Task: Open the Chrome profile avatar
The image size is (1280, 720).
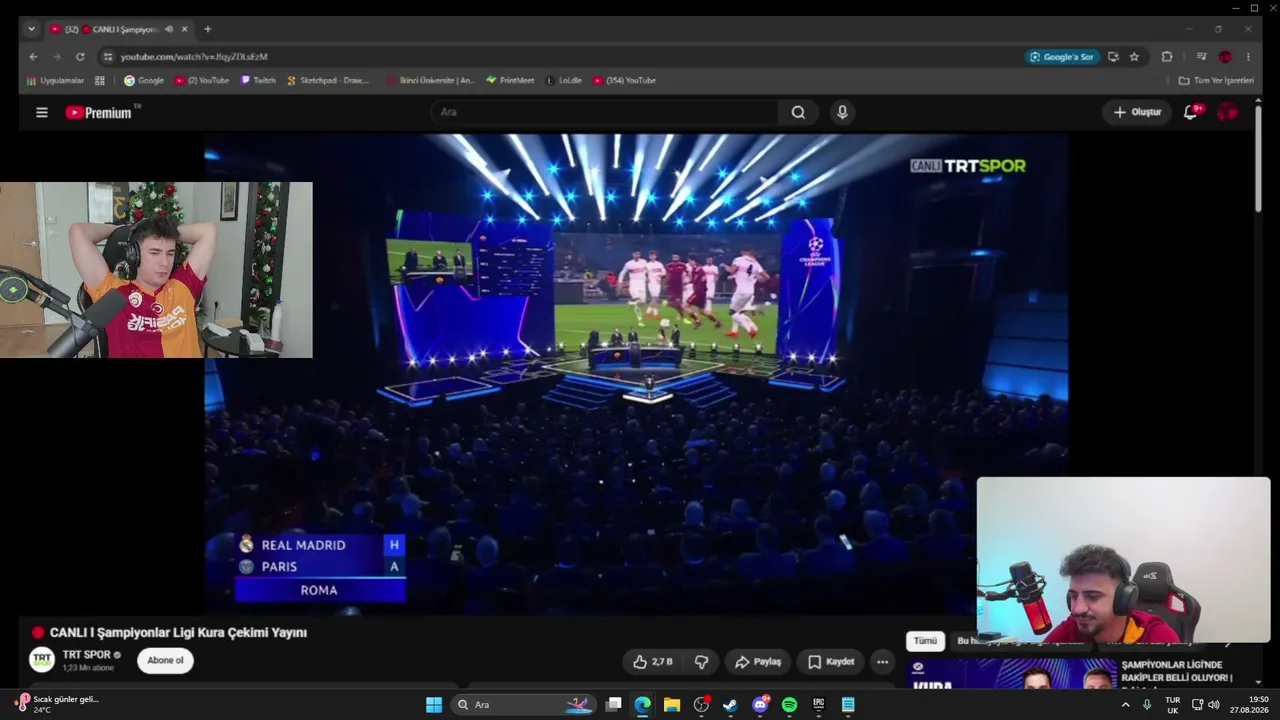Action: click(1225, 57)
